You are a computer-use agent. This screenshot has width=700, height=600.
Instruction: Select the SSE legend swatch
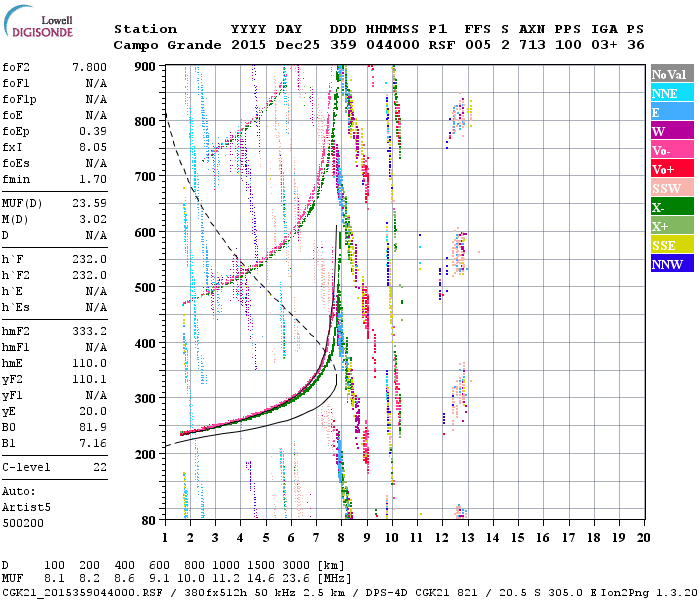pyautogui.click(x=672, y=245)
